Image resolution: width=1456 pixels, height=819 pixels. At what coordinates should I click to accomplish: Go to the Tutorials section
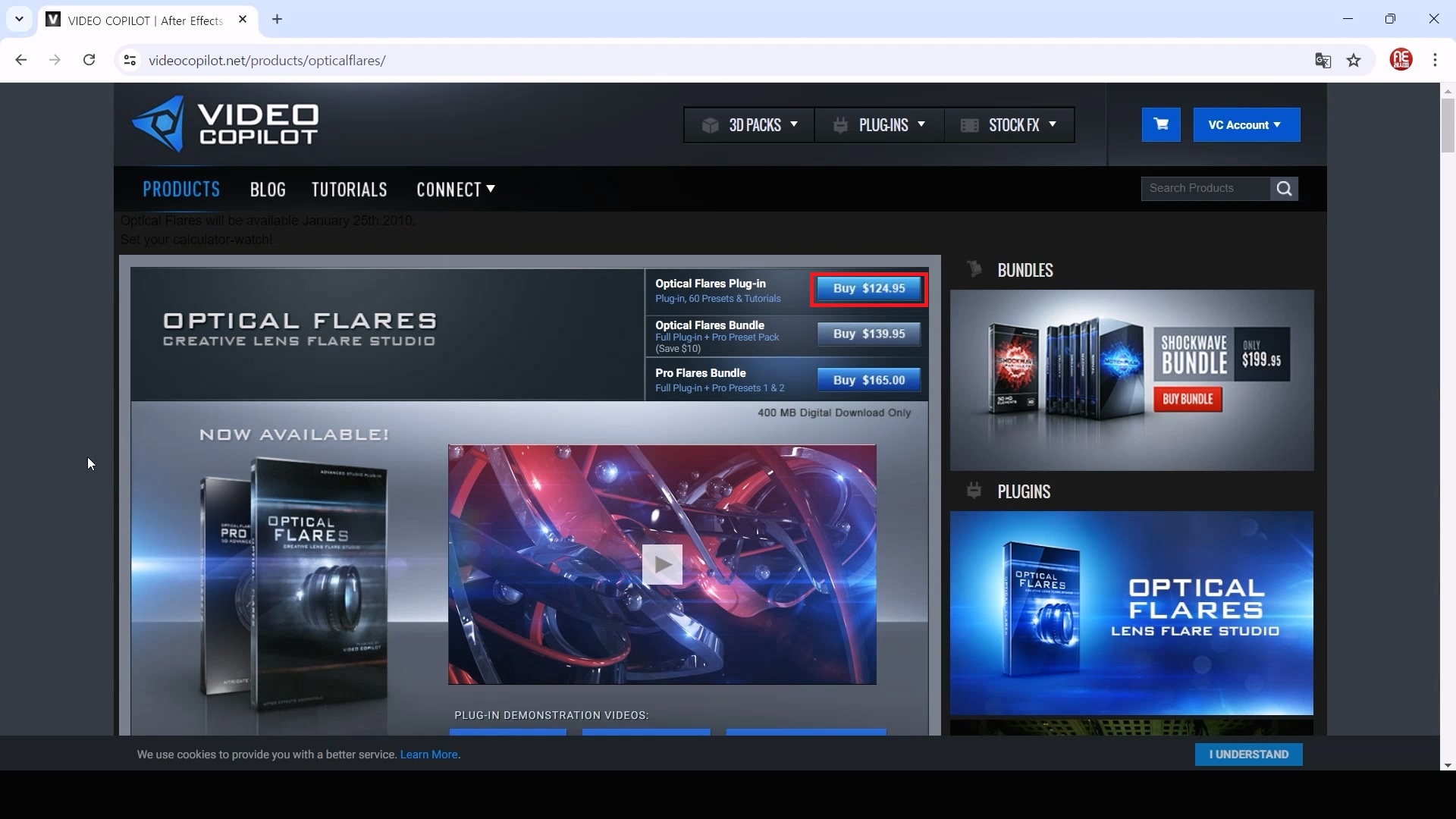pos(349,190)
